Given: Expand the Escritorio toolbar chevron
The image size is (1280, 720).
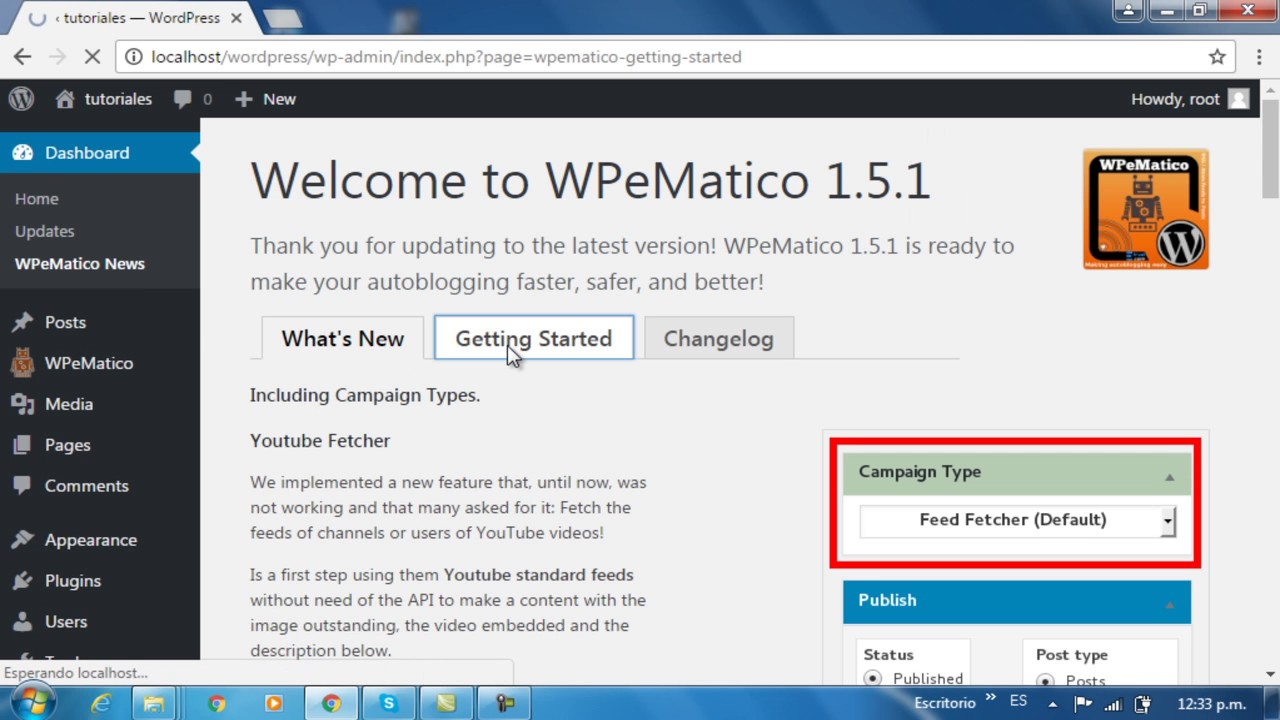Looking at the screenshot, I should coord(990,698).
